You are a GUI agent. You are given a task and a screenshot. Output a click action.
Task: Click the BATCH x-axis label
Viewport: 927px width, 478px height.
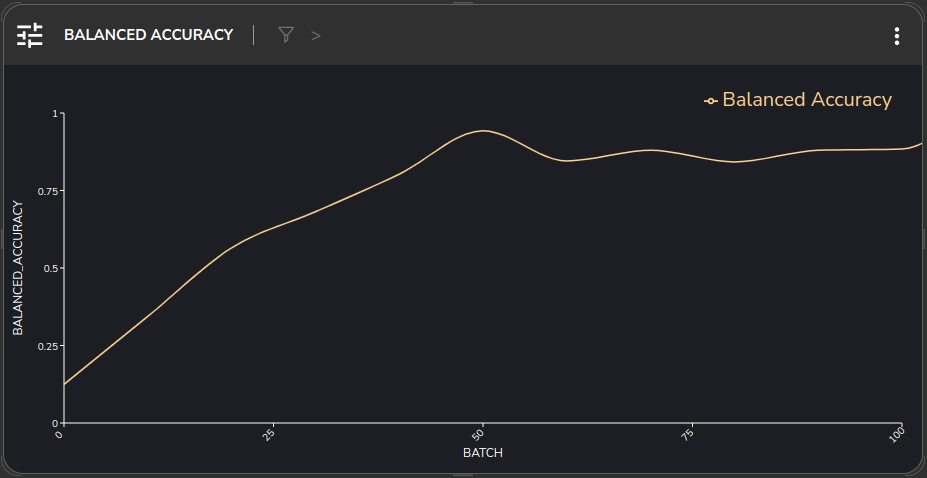click(483, 453)
